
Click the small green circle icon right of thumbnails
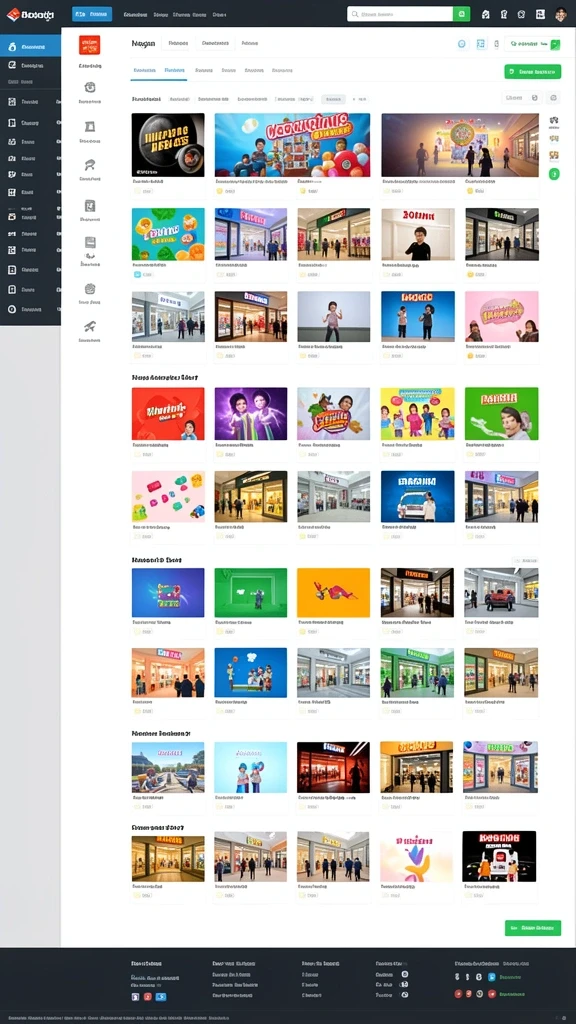point(554,174)
